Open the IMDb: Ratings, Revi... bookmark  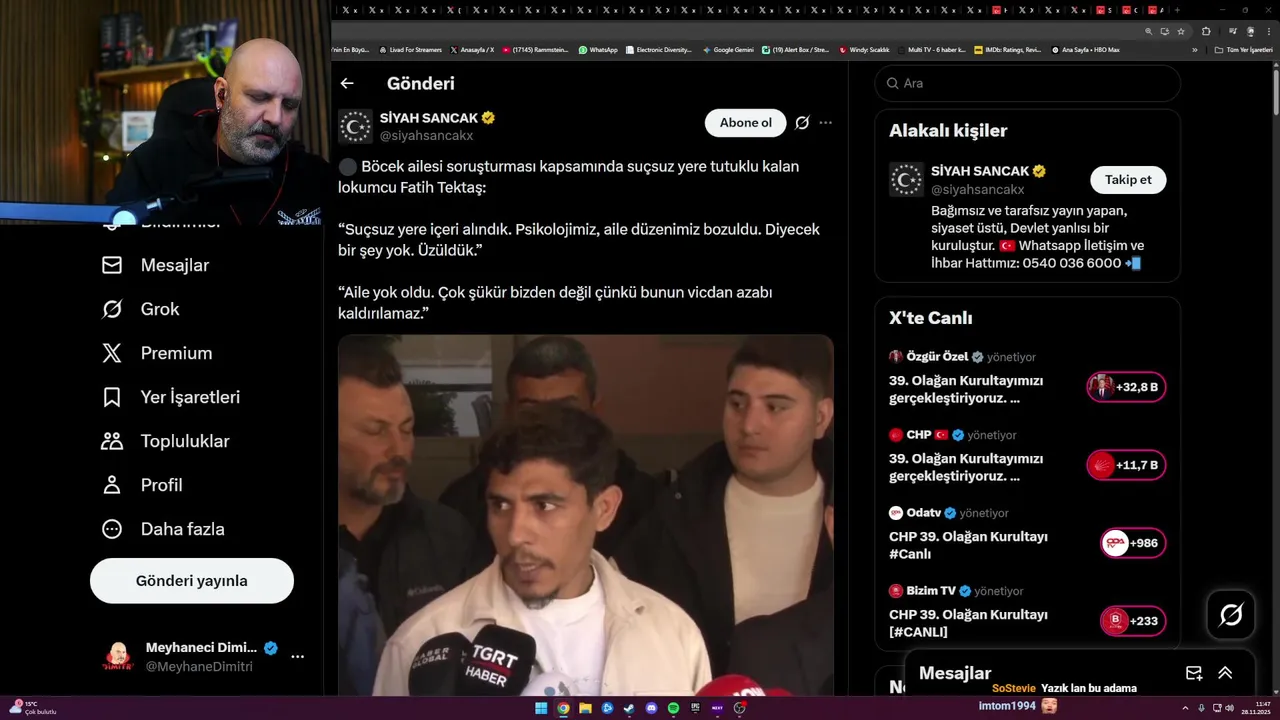[1008, 49]
